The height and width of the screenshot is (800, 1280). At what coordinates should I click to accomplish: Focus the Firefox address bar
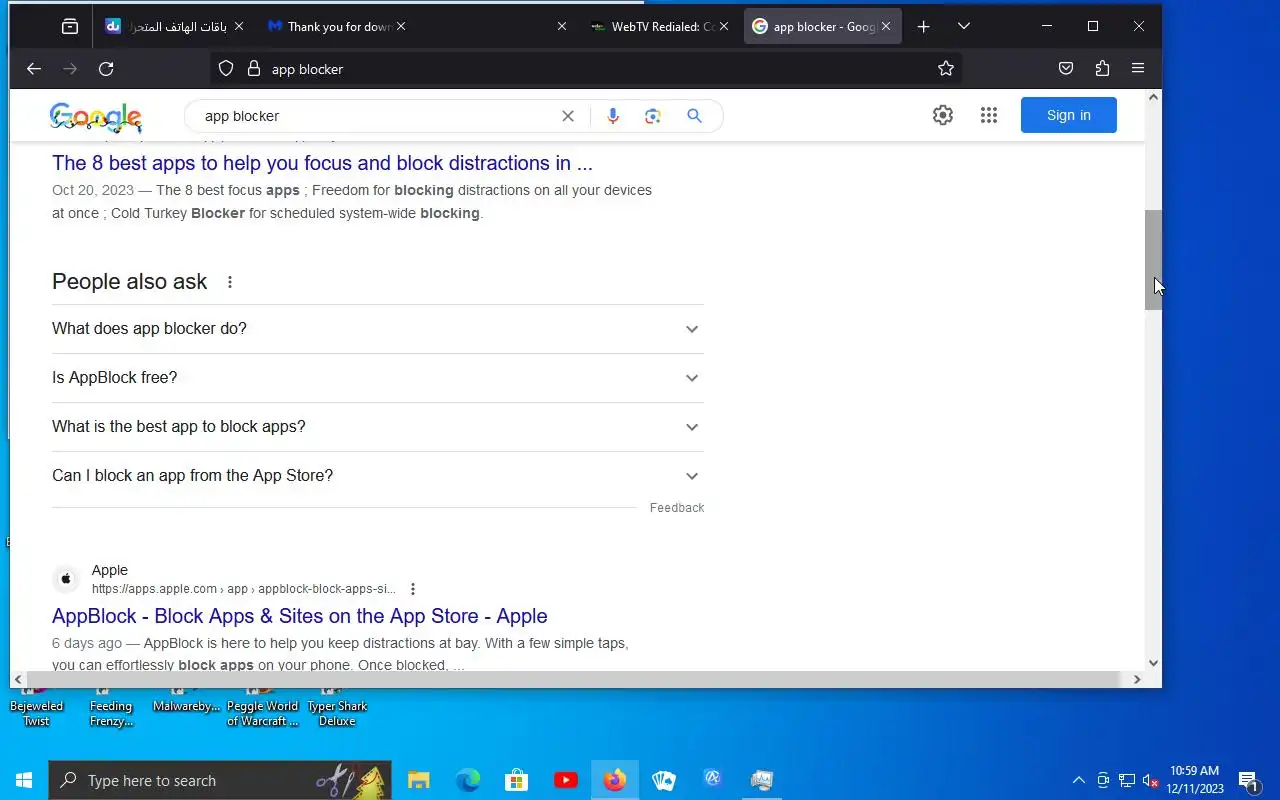(586, 69)
